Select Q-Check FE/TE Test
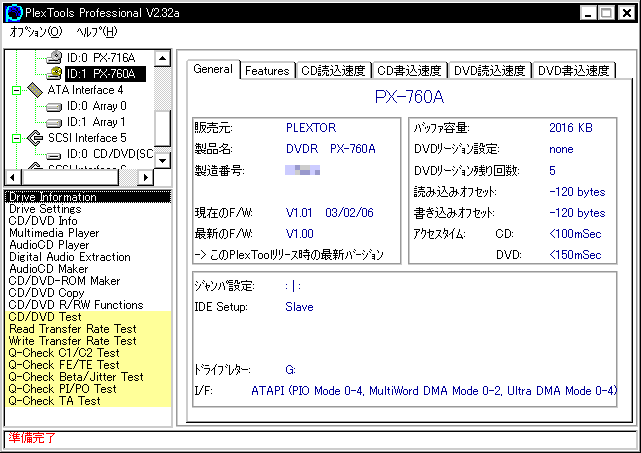Screen dimensions: 641x453 (x=88, y=365)
